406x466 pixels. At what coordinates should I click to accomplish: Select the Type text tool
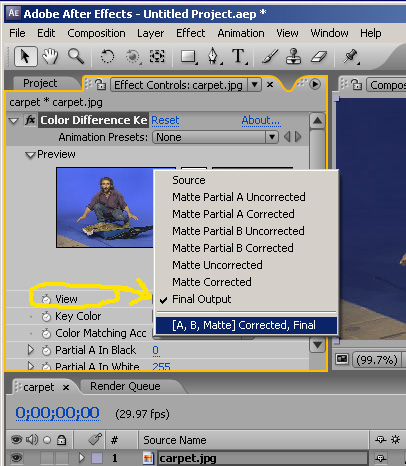pyautogui.click(x=239, y=56)
